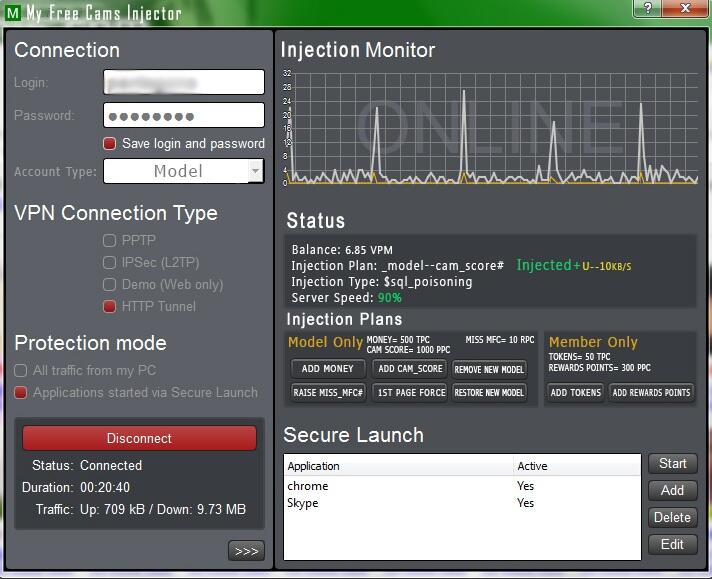
Task: Click the Yes value in the chrome row
Action: click(525, 486)
